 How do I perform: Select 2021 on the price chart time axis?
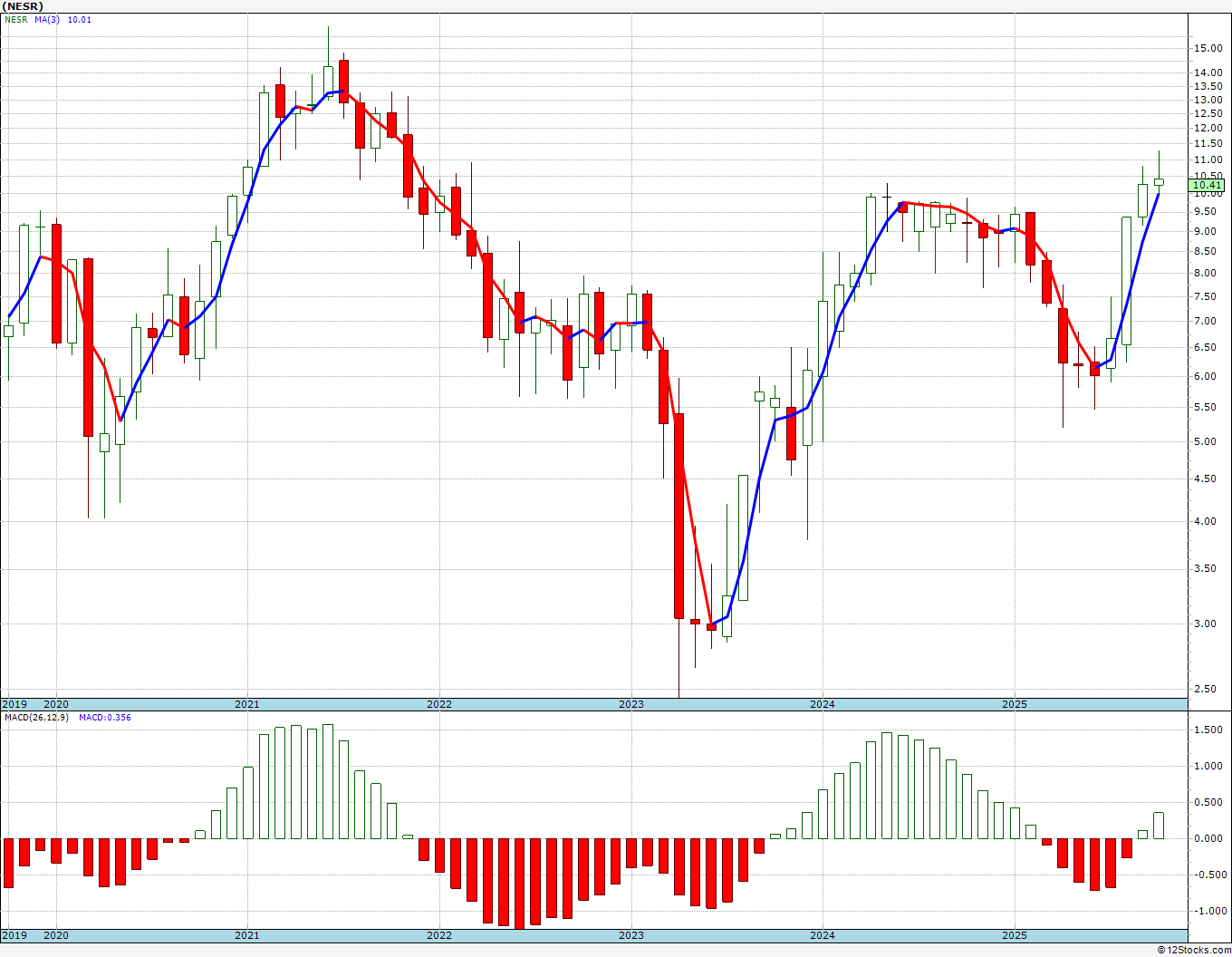[x=247, y=704]
